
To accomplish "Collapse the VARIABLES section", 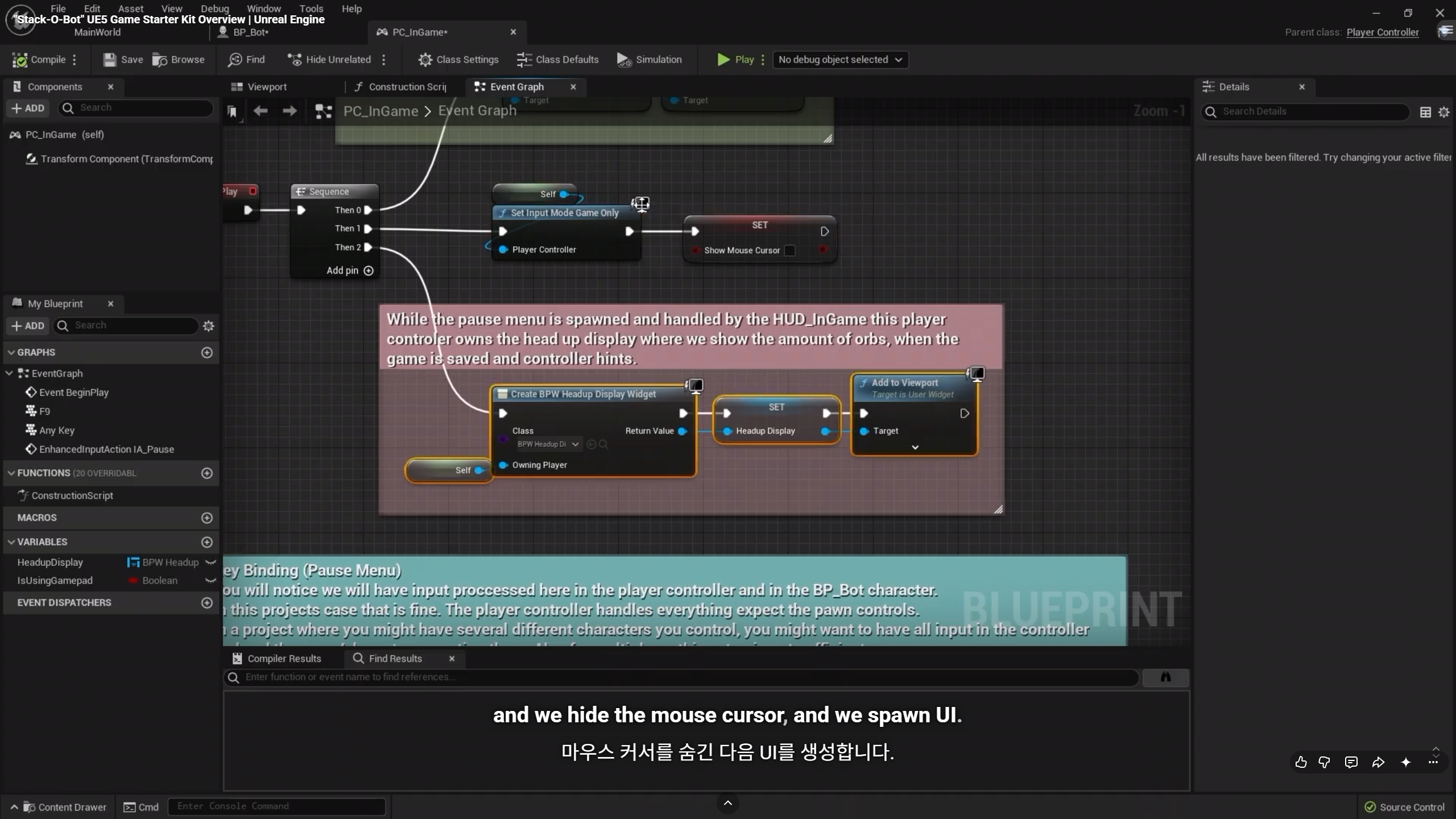I will 11,542.
